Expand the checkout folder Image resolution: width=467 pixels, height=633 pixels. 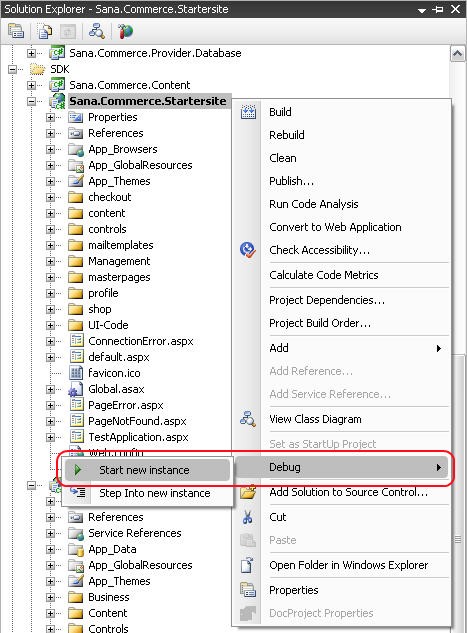tap(50, 197)
